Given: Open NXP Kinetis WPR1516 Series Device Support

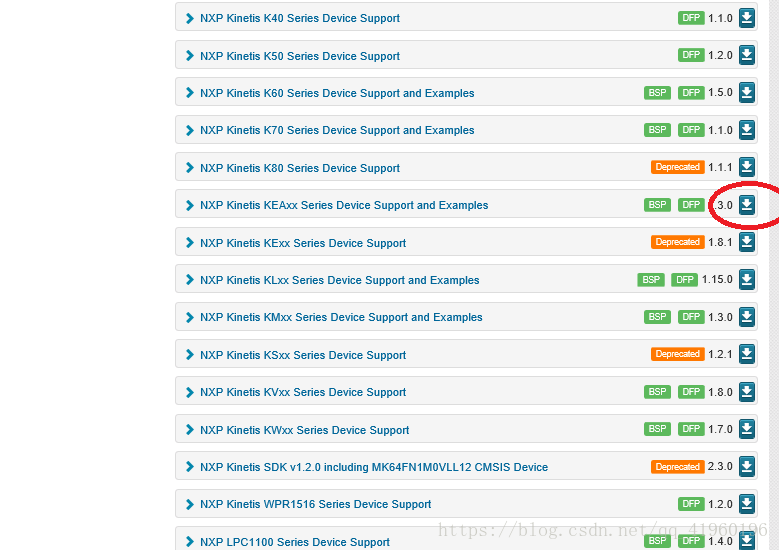Looking at the screenshot, I should click(315, 504).
